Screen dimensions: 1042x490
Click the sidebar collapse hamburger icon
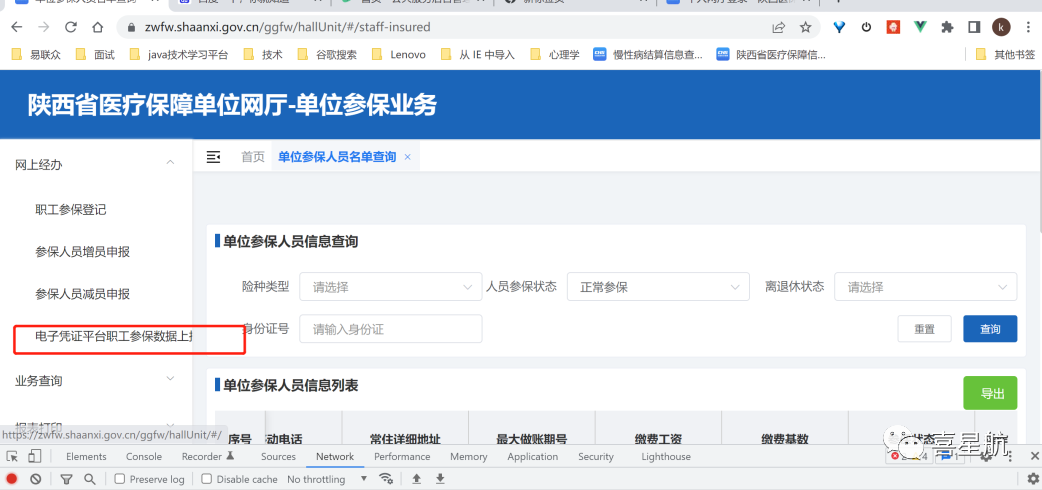click(x=213, y=157)
